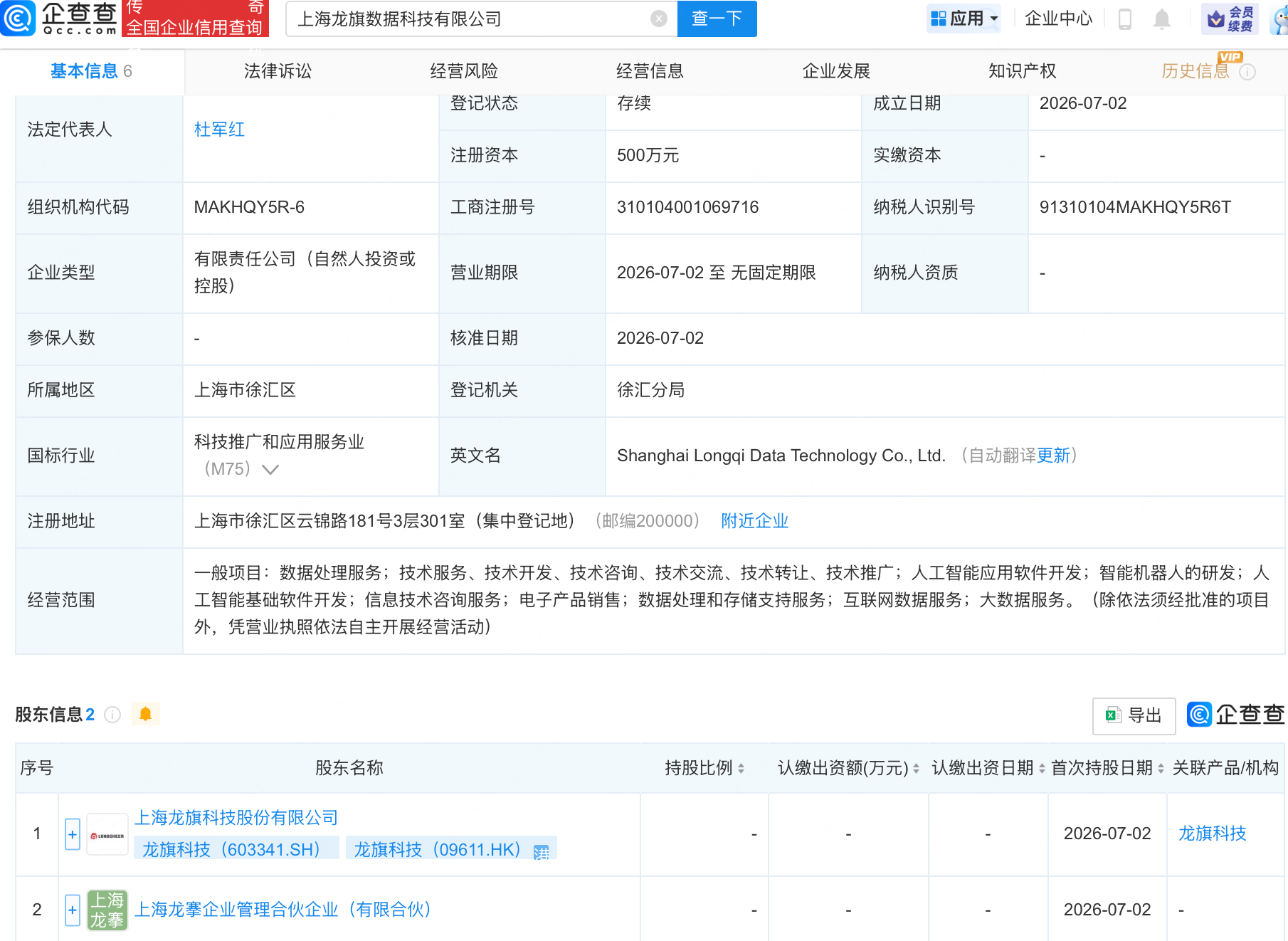Select the 500万元 registered capital value
This screenshot has height=941, width=1288.
pos(648,155)
